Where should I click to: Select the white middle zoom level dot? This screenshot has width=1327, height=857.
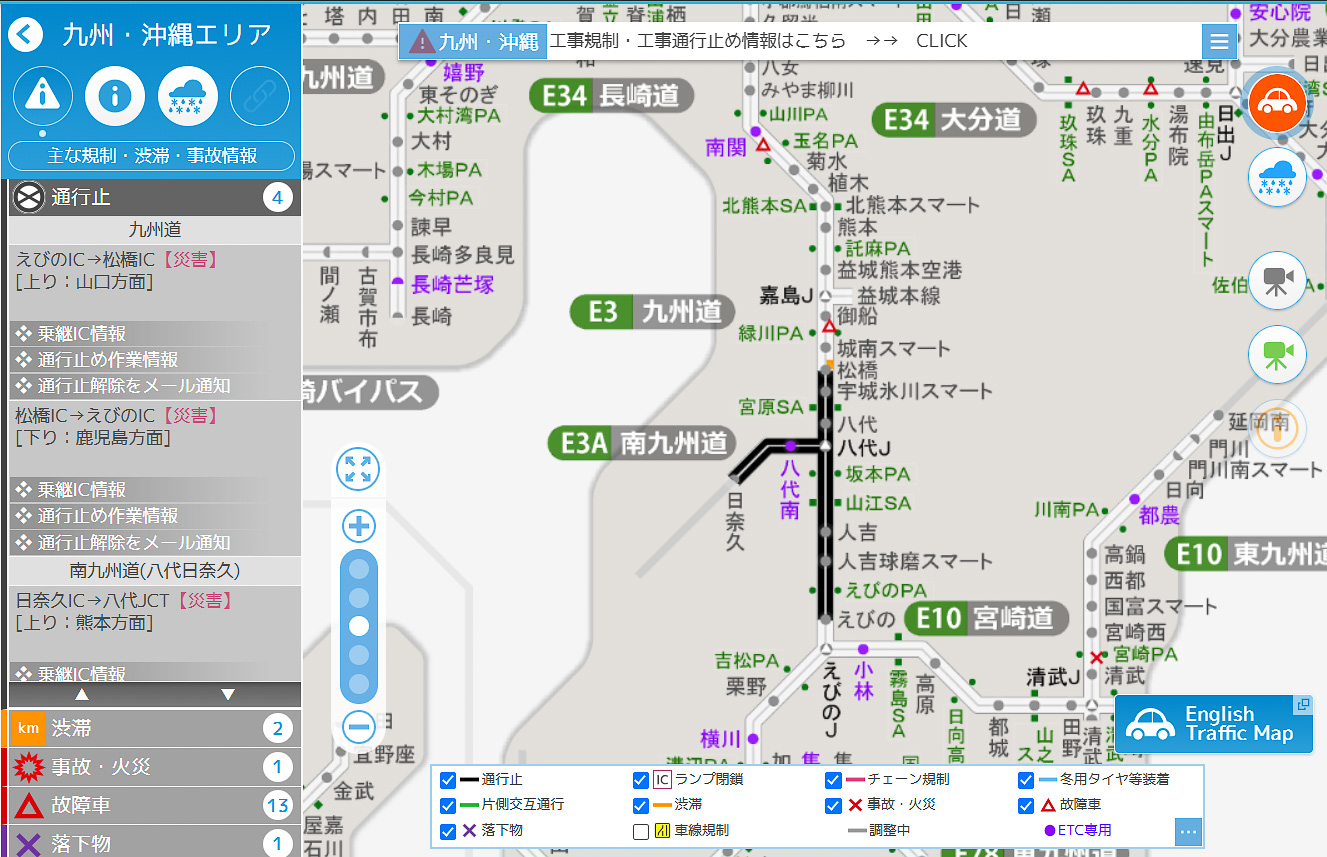359,626
